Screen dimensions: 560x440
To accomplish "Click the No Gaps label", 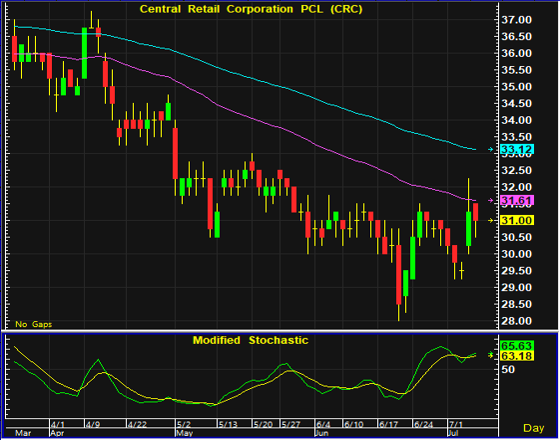I will [x=33, y=324].
